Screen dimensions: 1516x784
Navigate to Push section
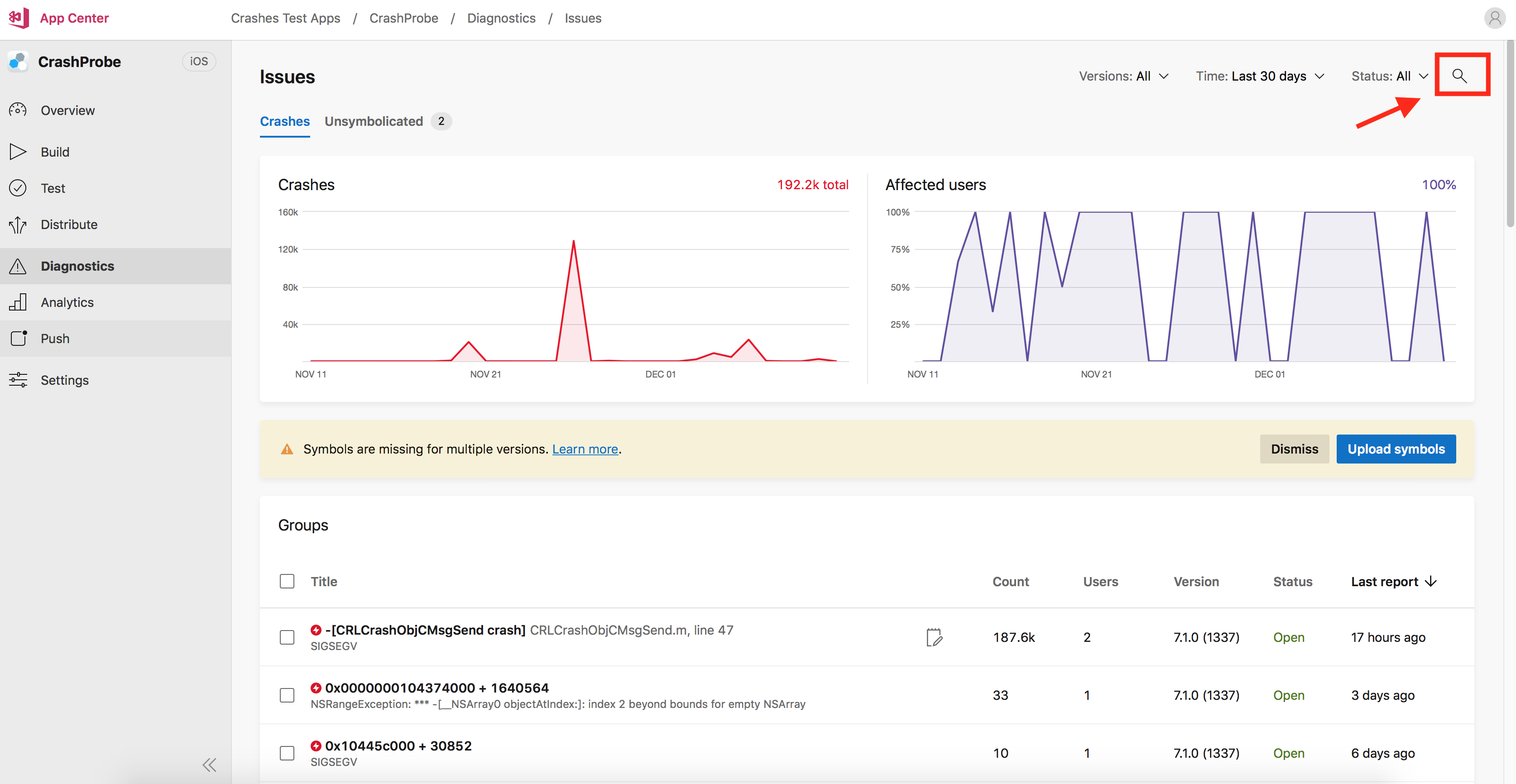click(54, 338)
